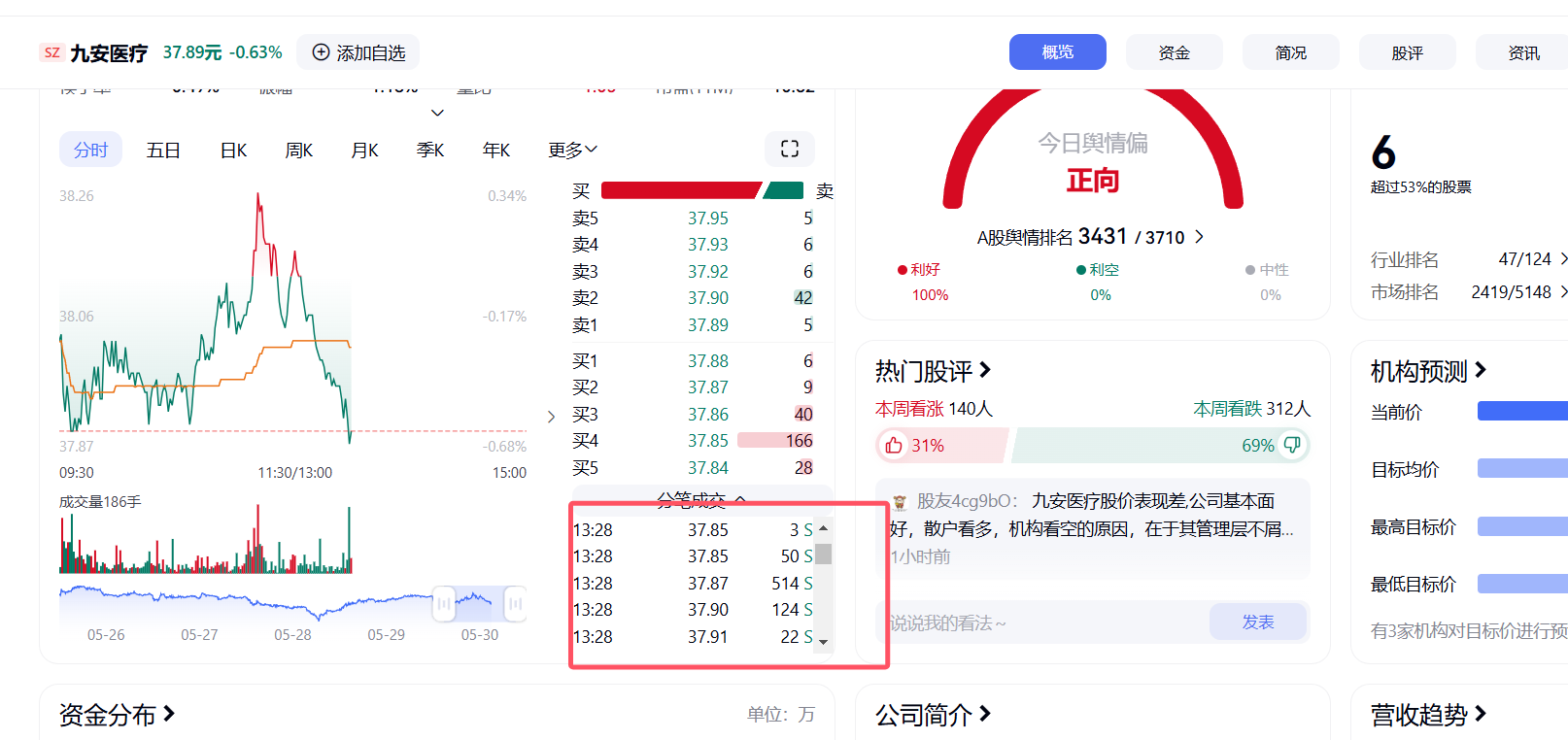Viewport: 1568px width, 740px height.
Task: Click 卖1 price 37.89
Action: (708, 325)
